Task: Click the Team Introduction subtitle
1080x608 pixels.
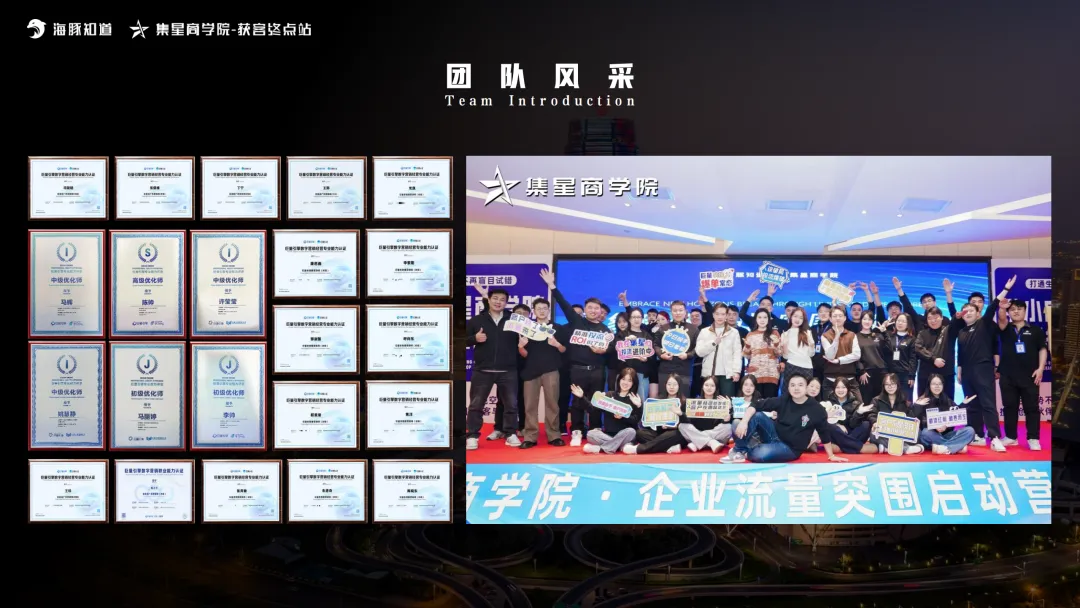Action: click(540, 100)
